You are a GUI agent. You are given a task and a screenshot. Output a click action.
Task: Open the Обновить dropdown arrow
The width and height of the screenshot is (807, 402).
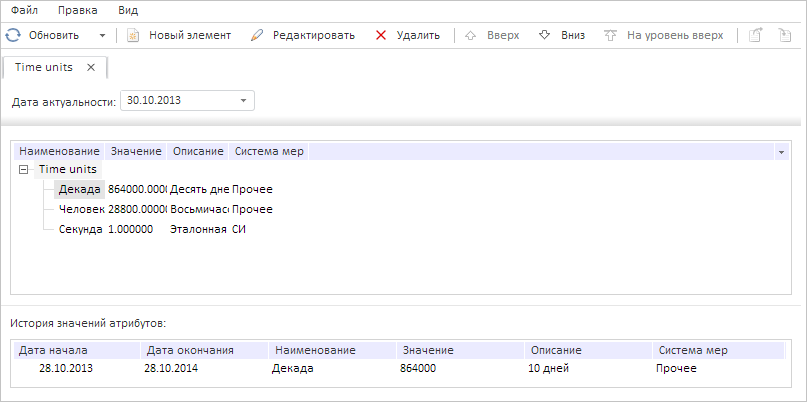click(x=102, y=35)
